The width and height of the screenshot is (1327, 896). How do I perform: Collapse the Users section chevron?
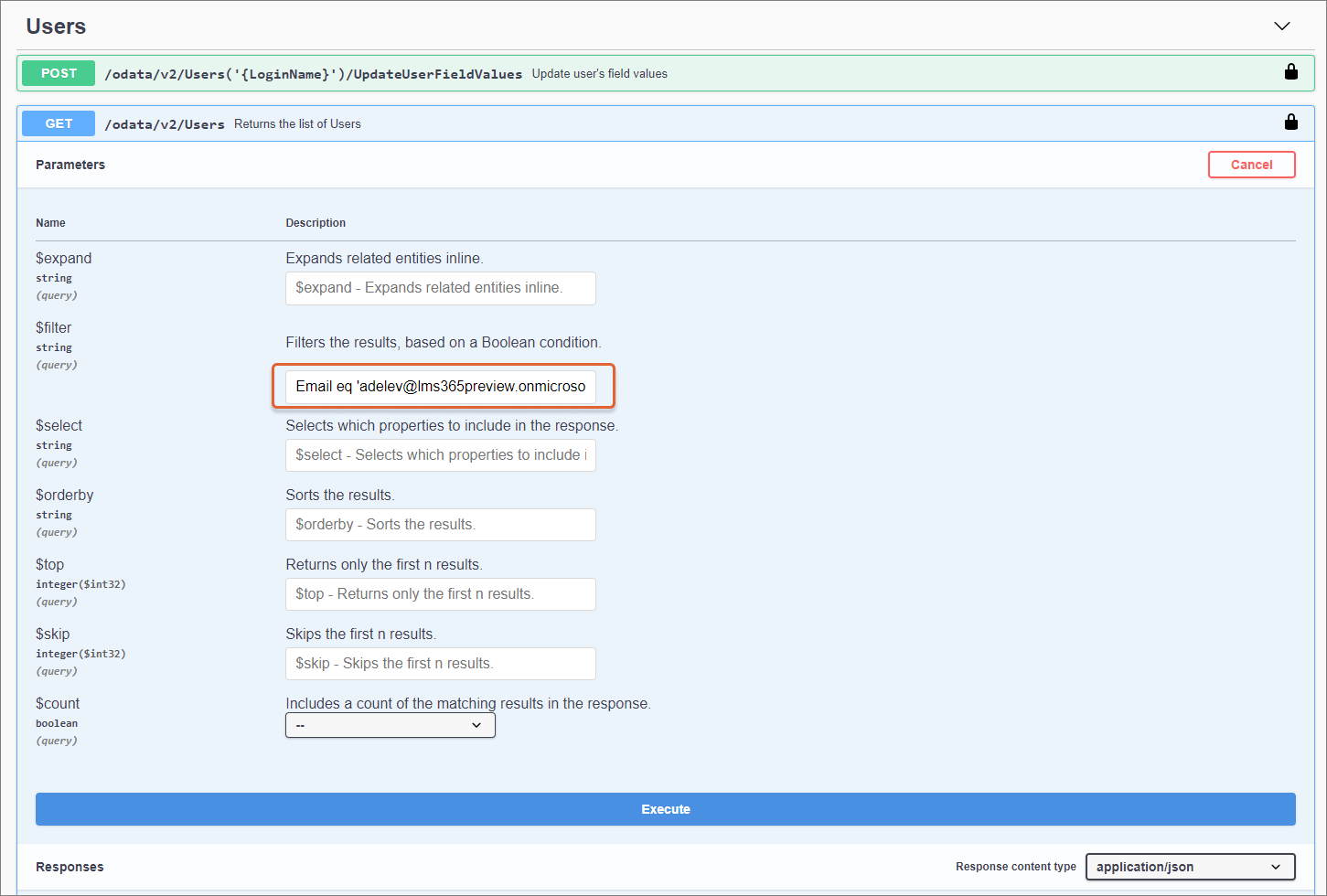coord(1281,27)
